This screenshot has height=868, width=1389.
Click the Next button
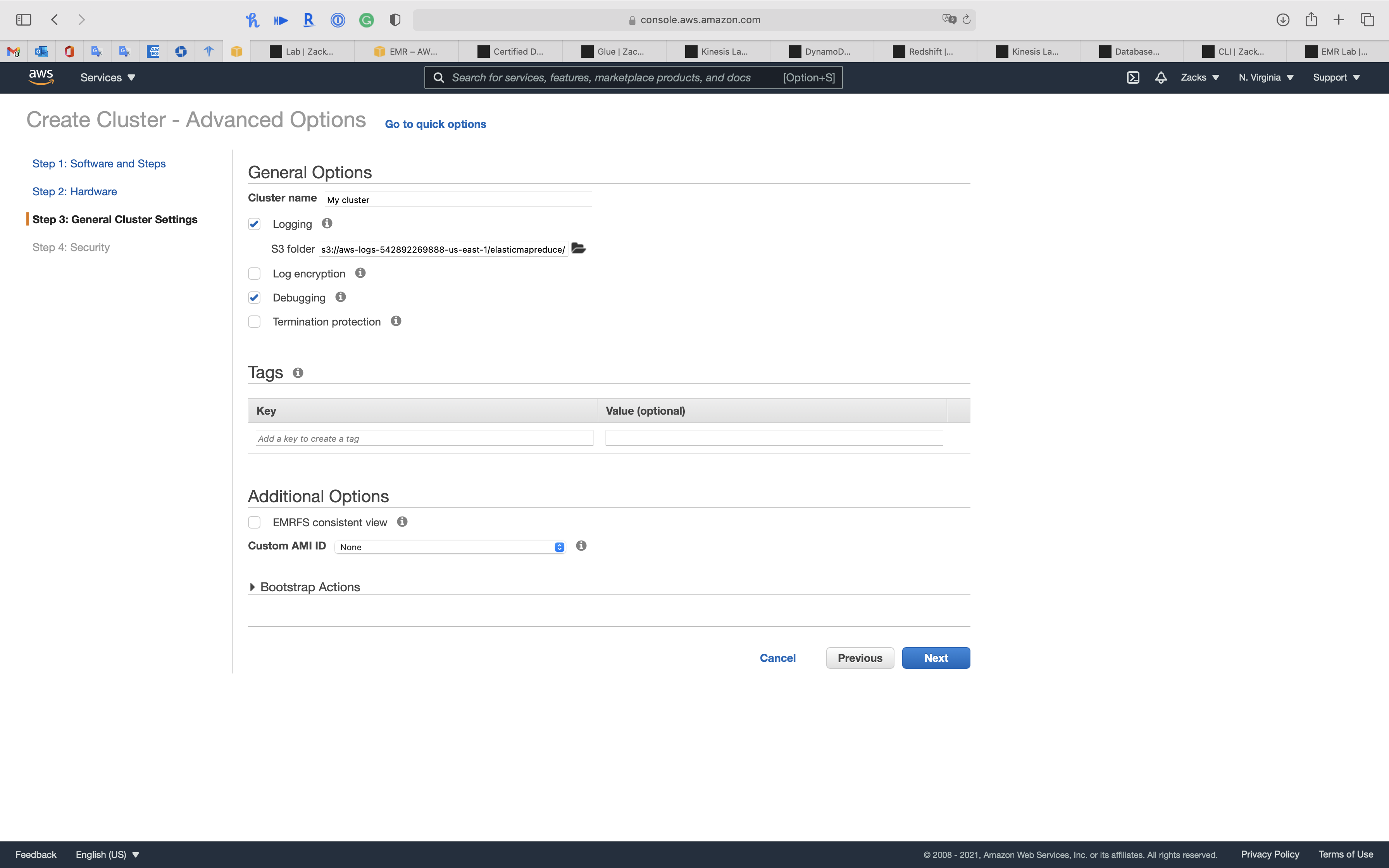coord(936,658)
